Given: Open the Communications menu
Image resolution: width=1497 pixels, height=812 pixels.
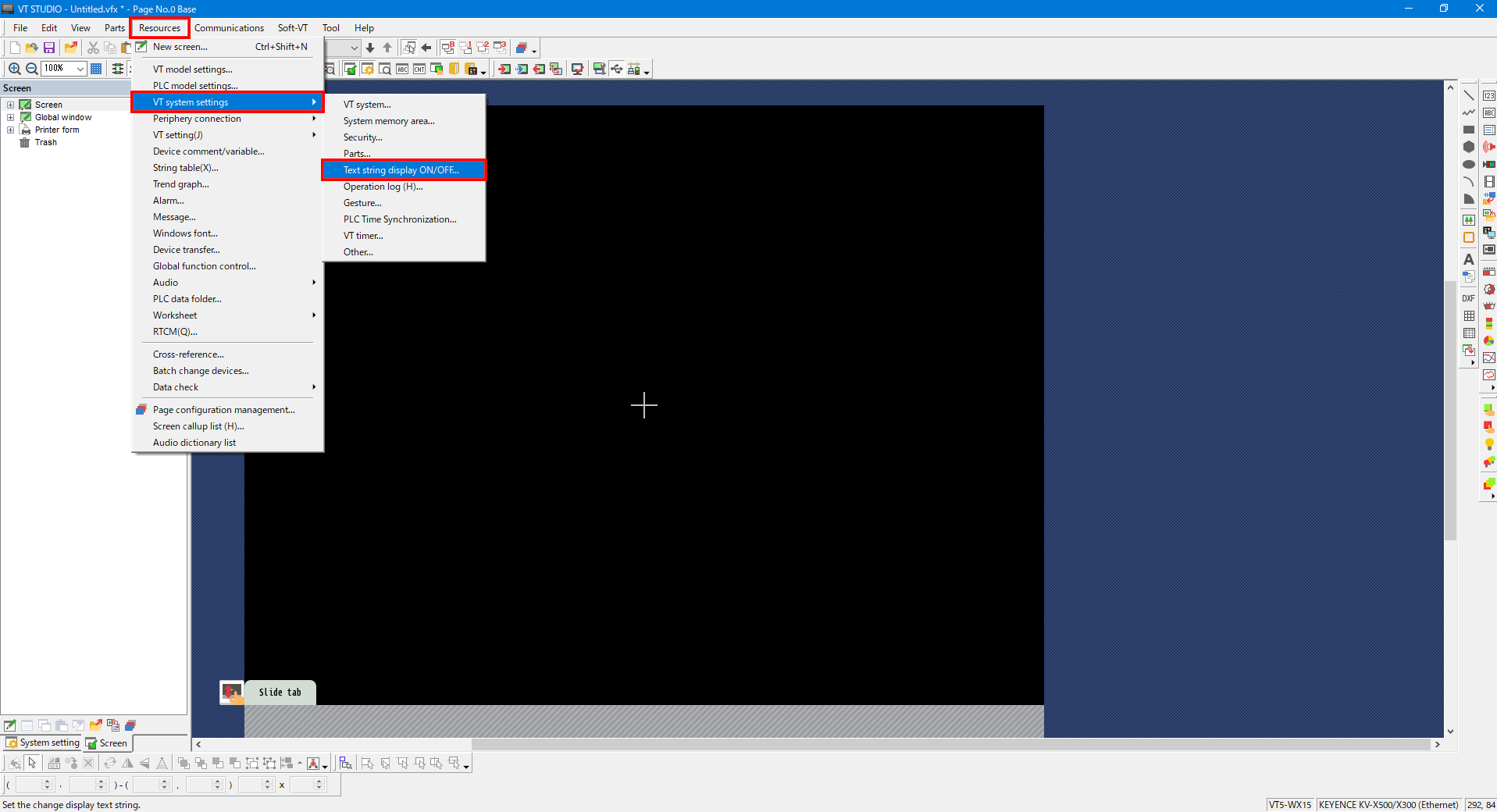Looking at the screenshot, I should click(x=229, y=28).
